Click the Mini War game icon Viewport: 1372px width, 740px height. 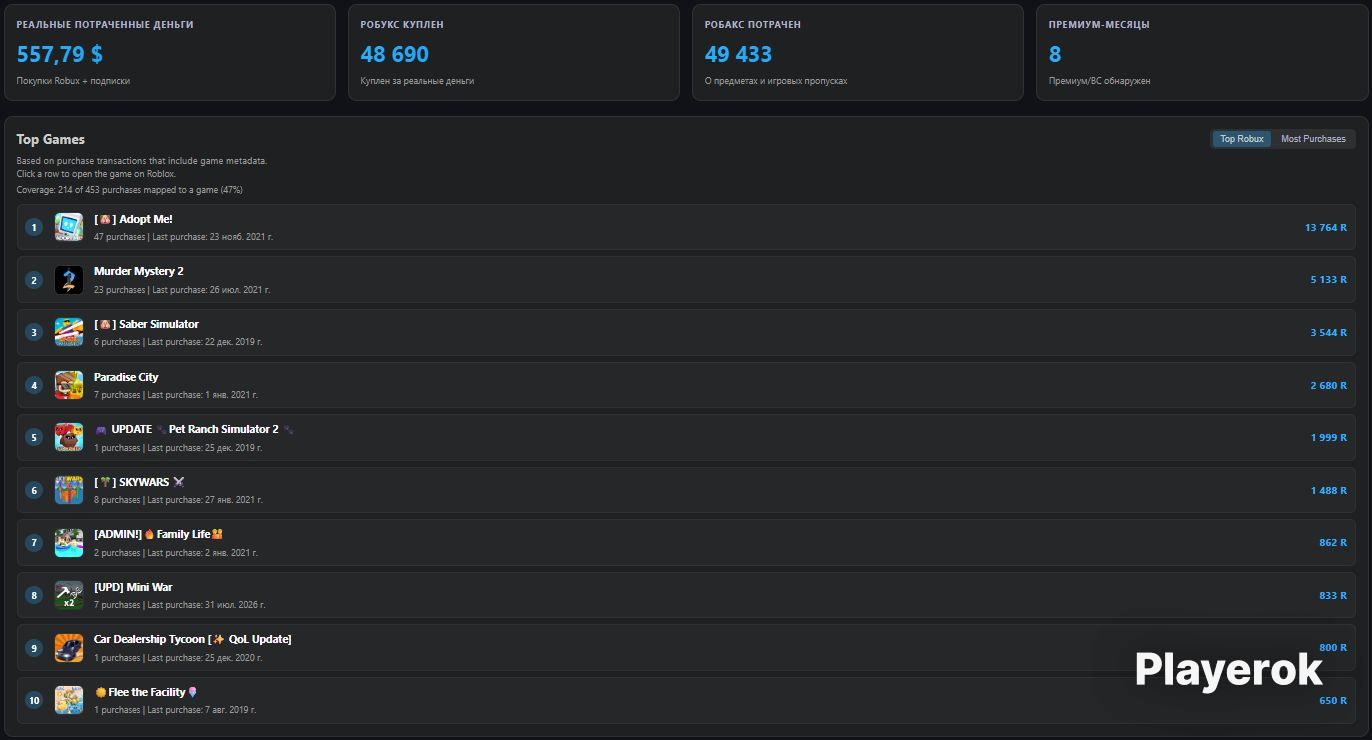(69, 595)
